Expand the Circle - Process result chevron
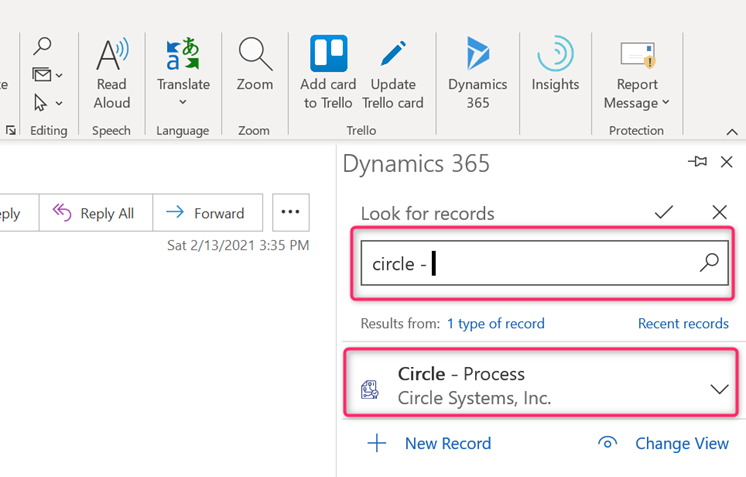This screenshot has height=477, width=746. [x=719, y=389]
